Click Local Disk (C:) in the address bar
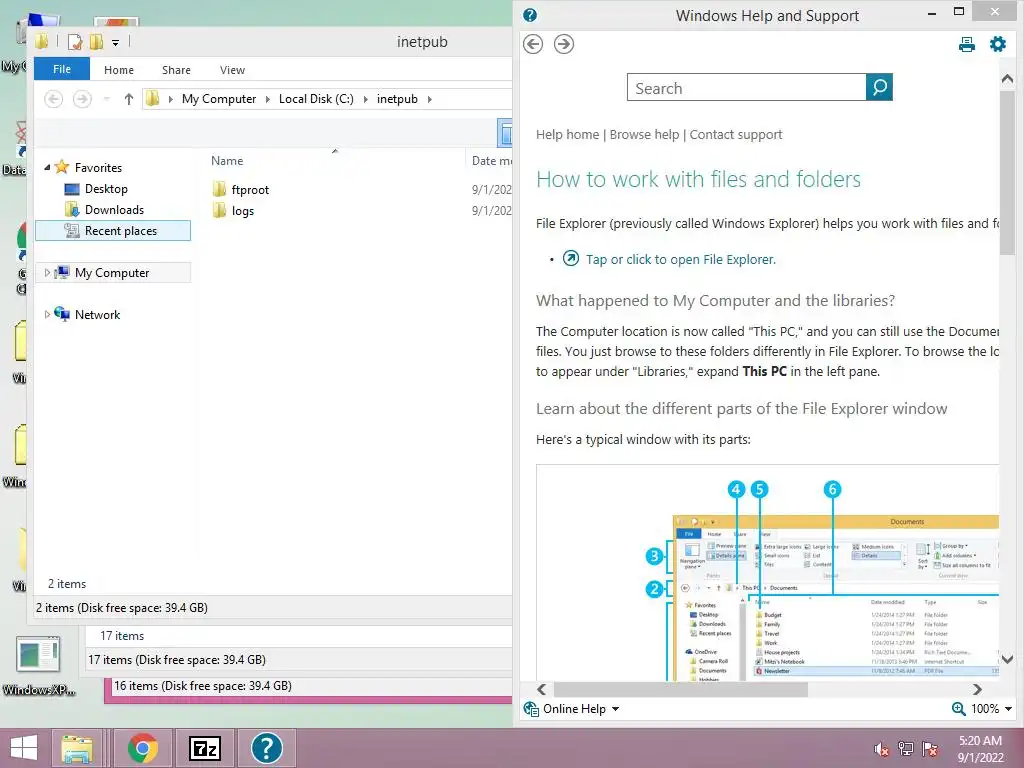Image resolution: width=1024 pixels, height=768 pixels. [316, 99]
